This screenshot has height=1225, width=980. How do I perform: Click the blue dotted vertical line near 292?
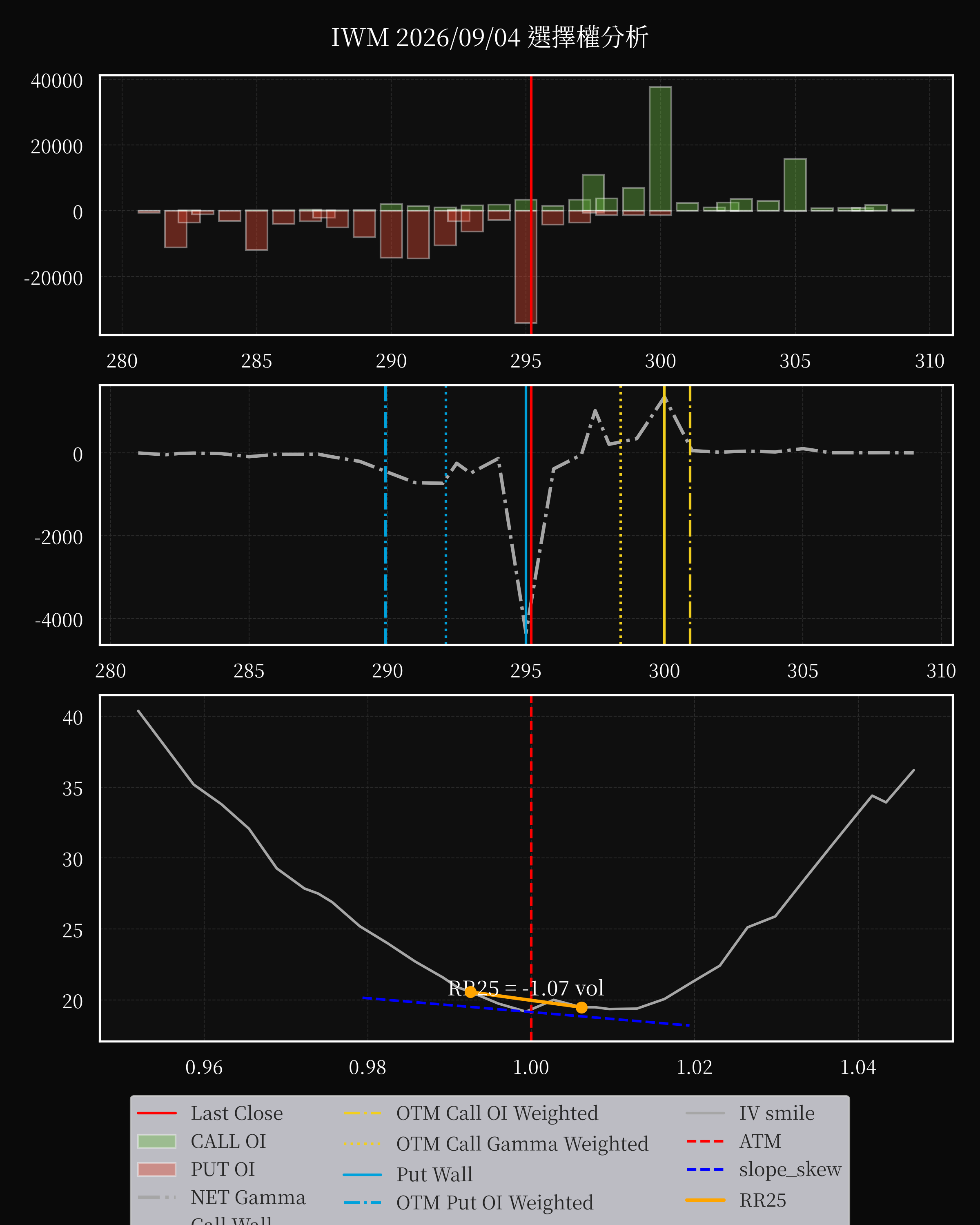tap(445, 515)
